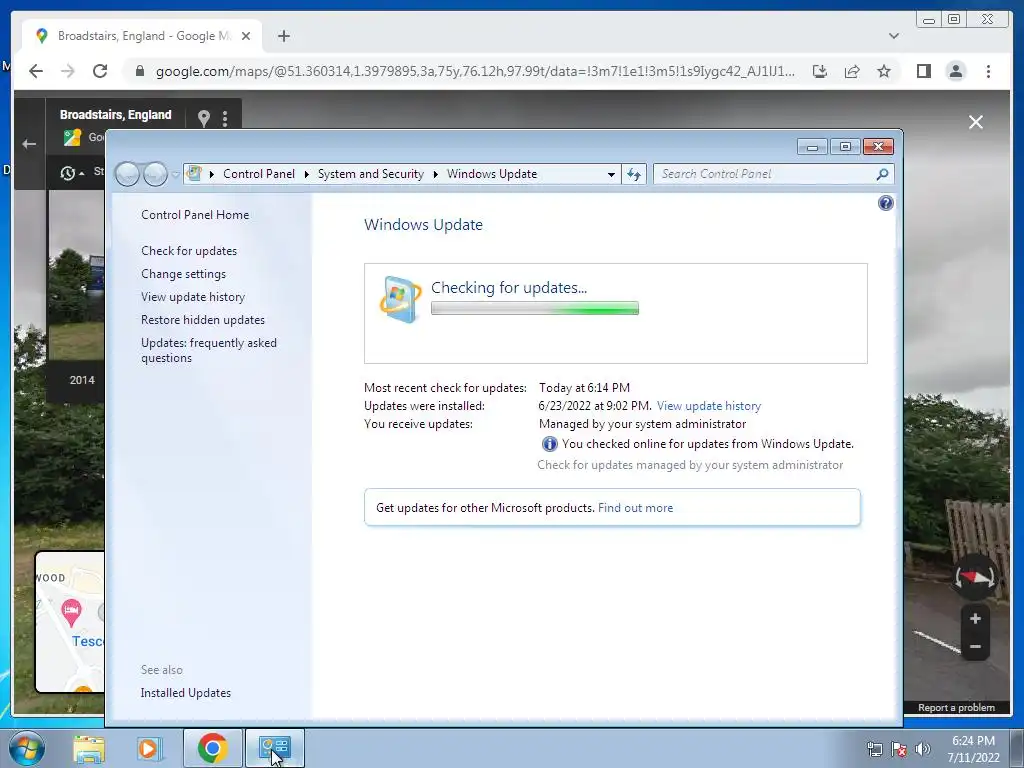Open the System and Security breadcrumb
The image size is (1024, 768).
(370, 174)
